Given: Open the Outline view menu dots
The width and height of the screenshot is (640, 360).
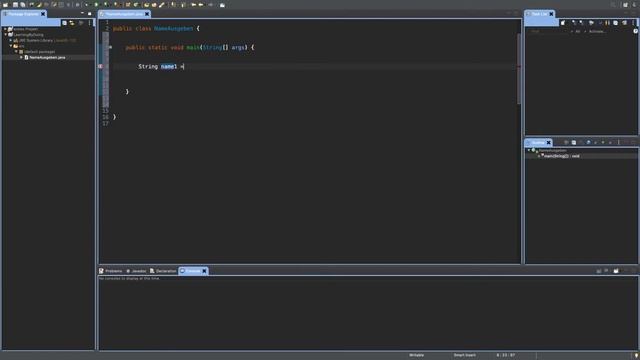Looking at the screenshot, I should point(618,142).
